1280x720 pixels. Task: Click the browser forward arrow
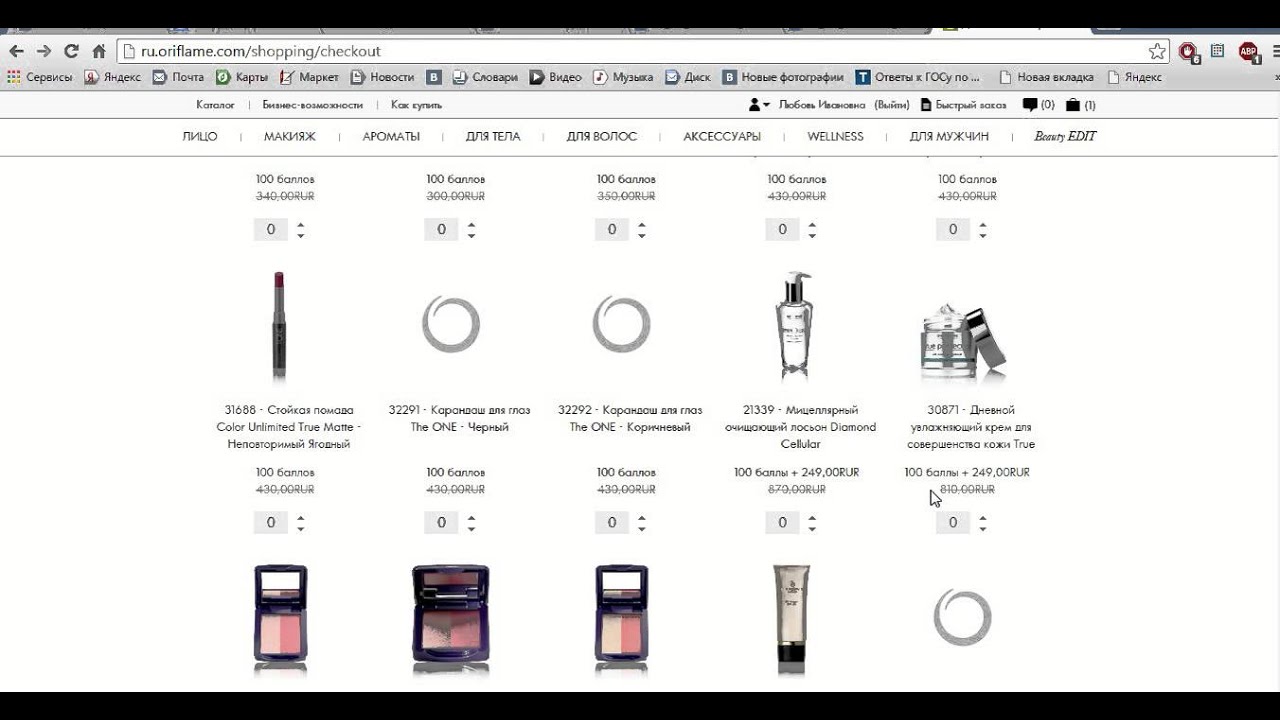pyautogui.click(x=44, y=51)
